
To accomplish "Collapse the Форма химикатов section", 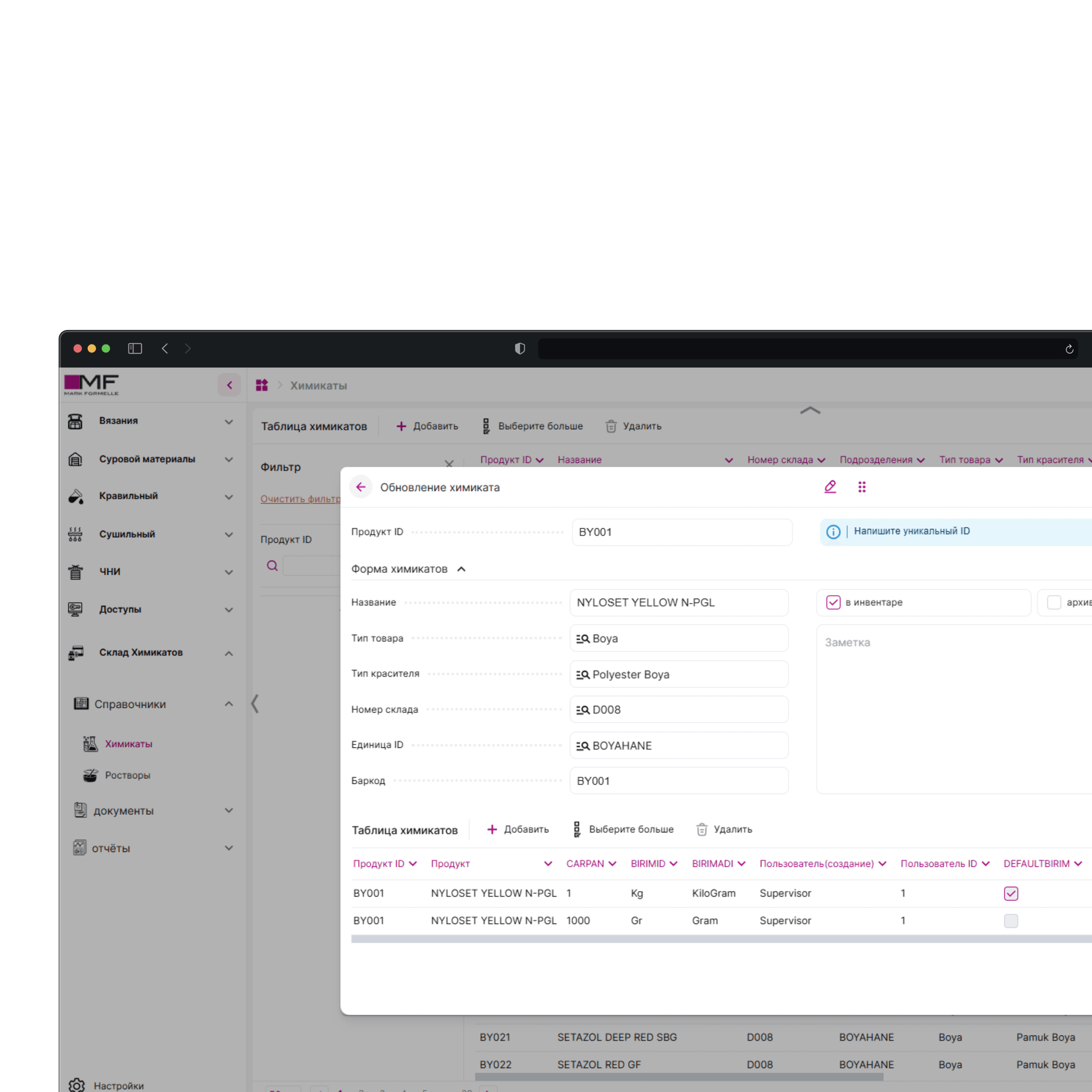I will tap(461, 569).
